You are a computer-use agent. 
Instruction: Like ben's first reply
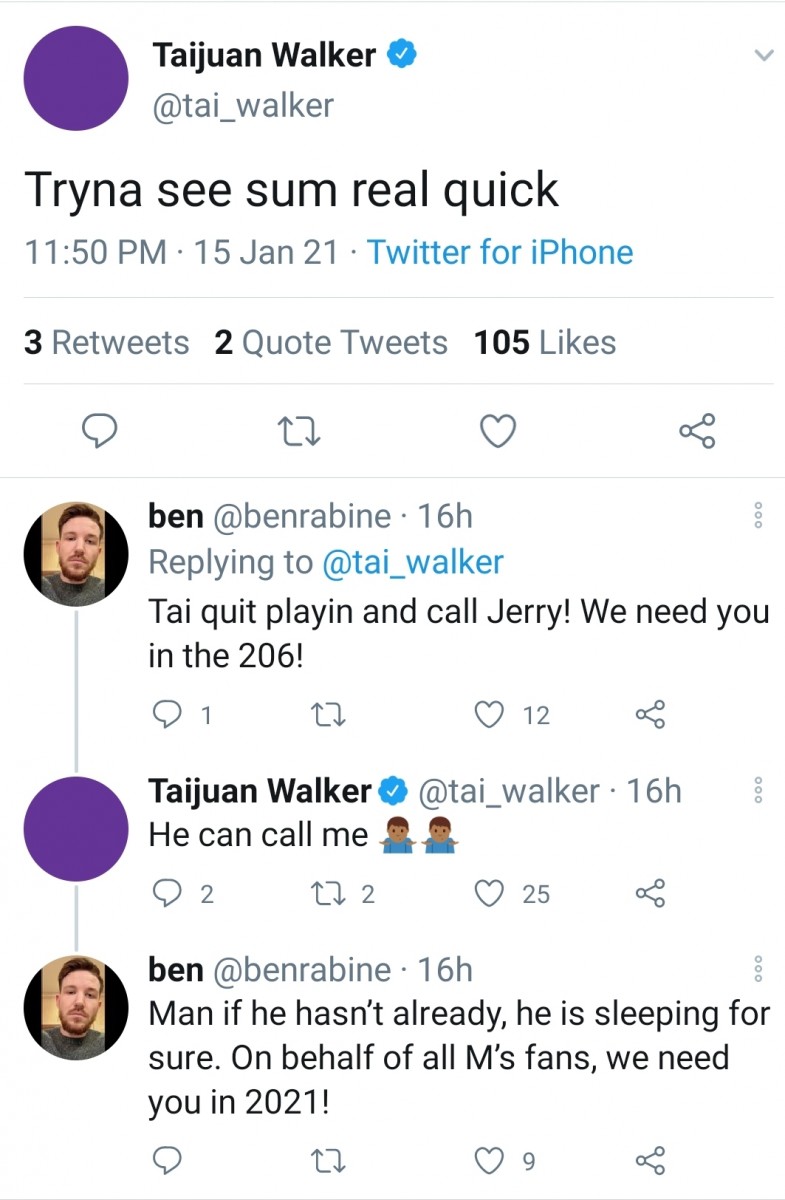point(489,714)
